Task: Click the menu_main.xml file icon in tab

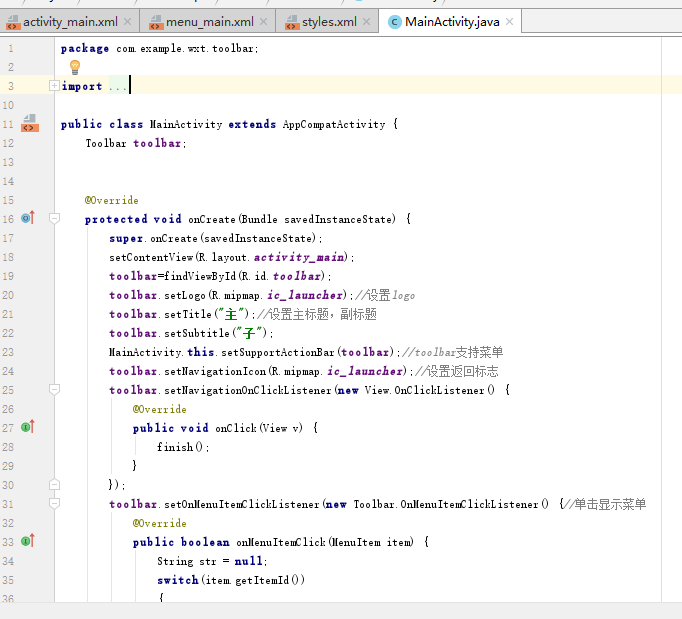Action: 156,22
